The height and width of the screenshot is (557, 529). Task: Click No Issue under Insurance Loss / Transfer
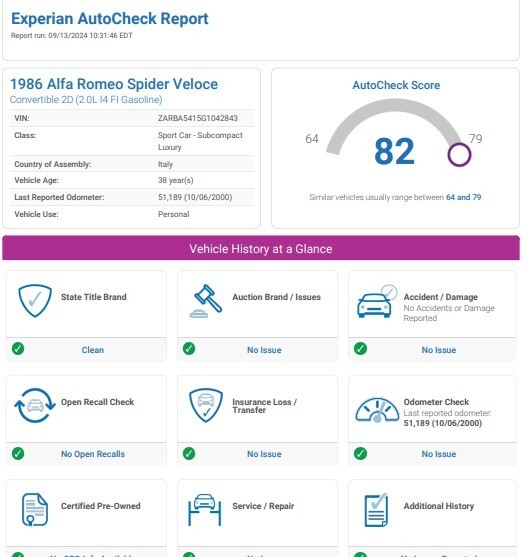click(264, 454)
